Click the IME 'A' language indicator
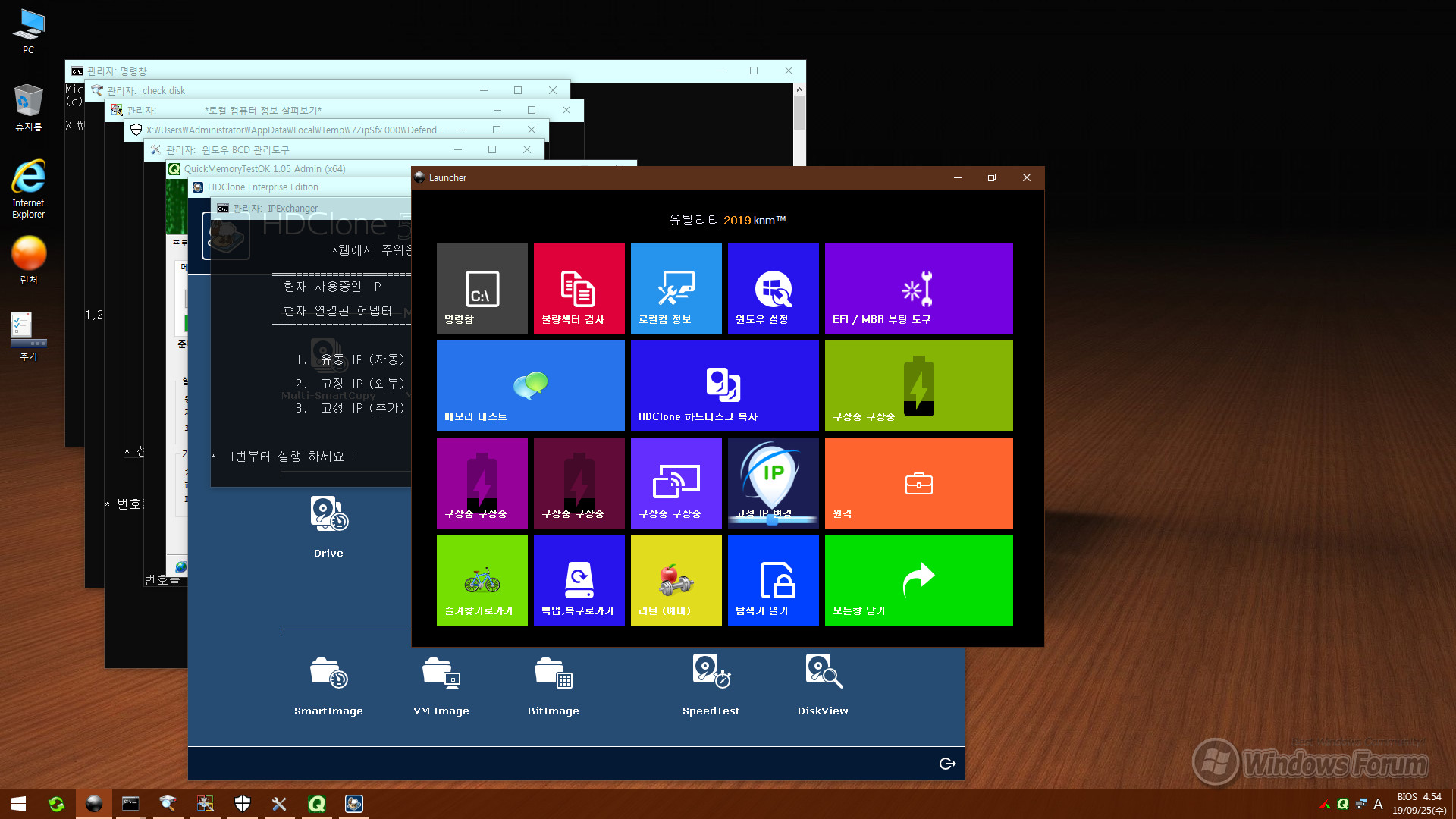 [x=1378, y=804]
